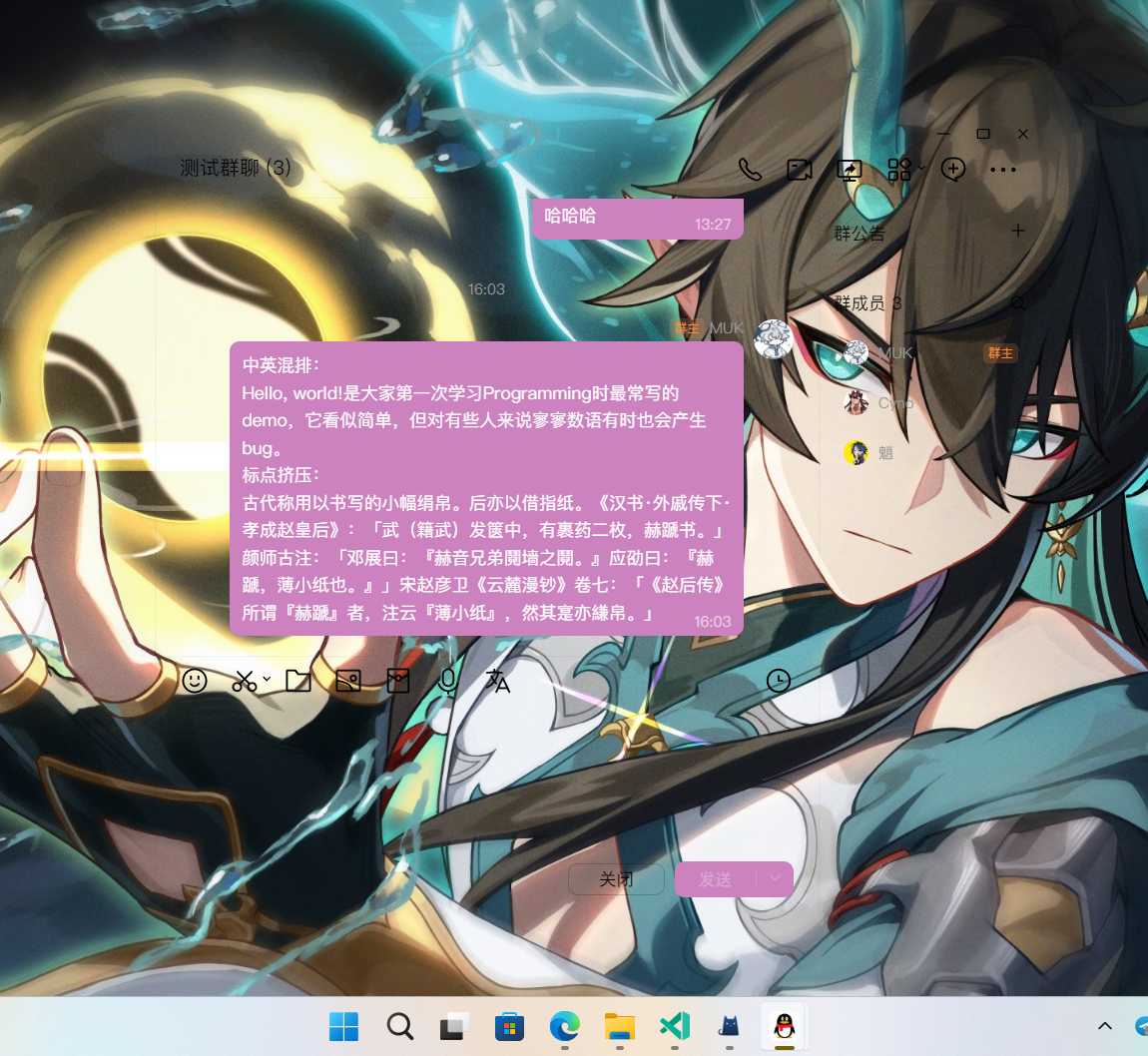Search the group members list
1148x1056 pixels.
click(x=1017, y=303)
